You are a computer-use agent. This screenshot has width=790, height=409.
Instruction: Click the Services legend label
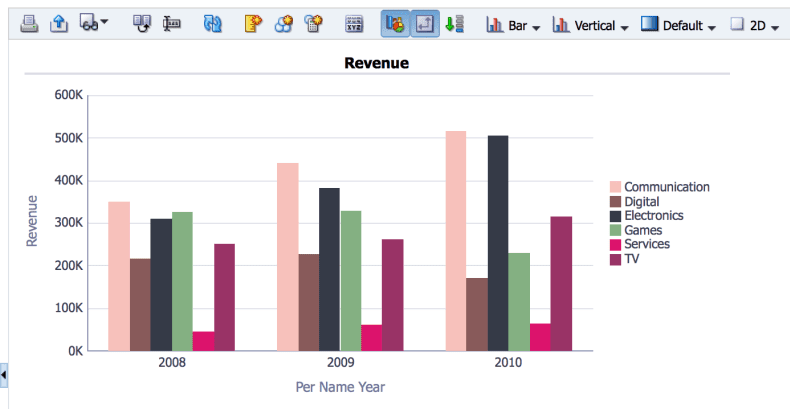[x=647, y=244]
